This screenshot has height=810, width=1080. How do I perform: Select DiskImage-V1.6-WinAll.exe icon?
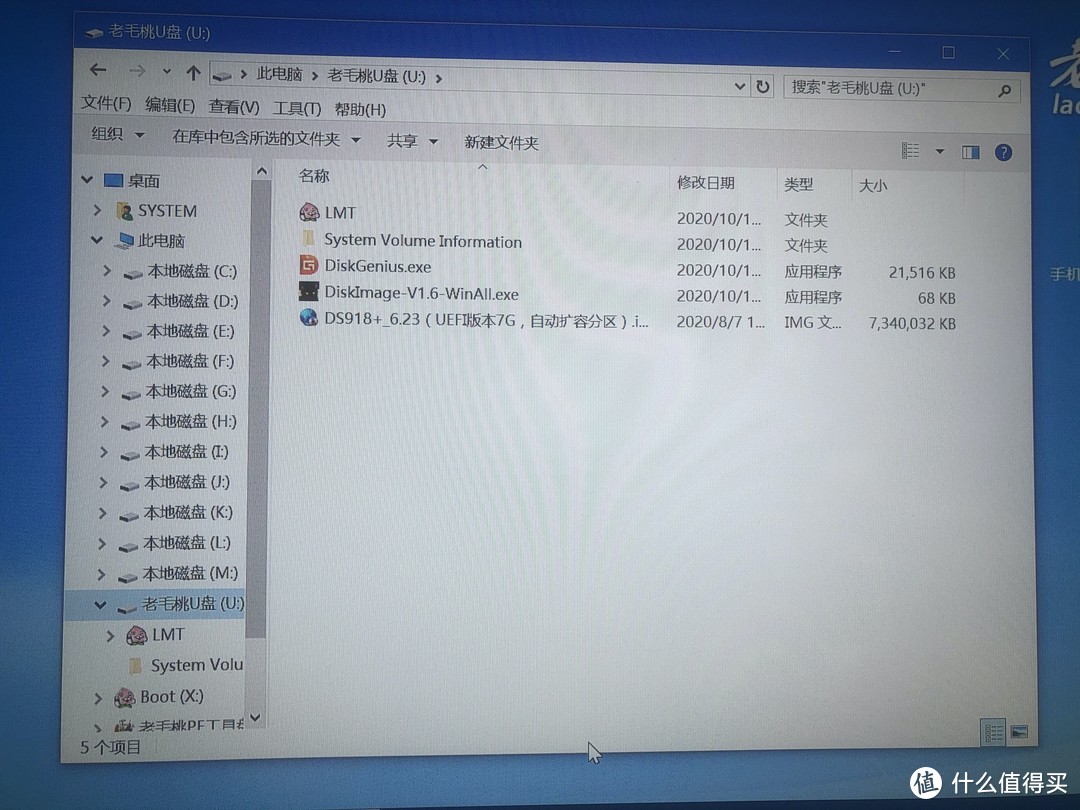click(309, 291)
